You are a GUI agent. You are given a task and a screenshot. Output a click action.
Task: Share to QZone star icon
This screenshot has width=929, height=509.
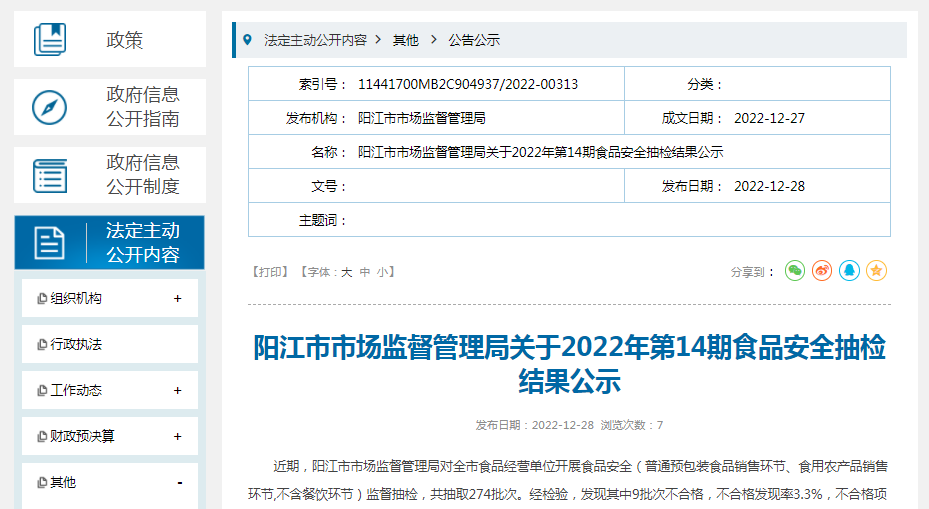[x=876, y=271]
